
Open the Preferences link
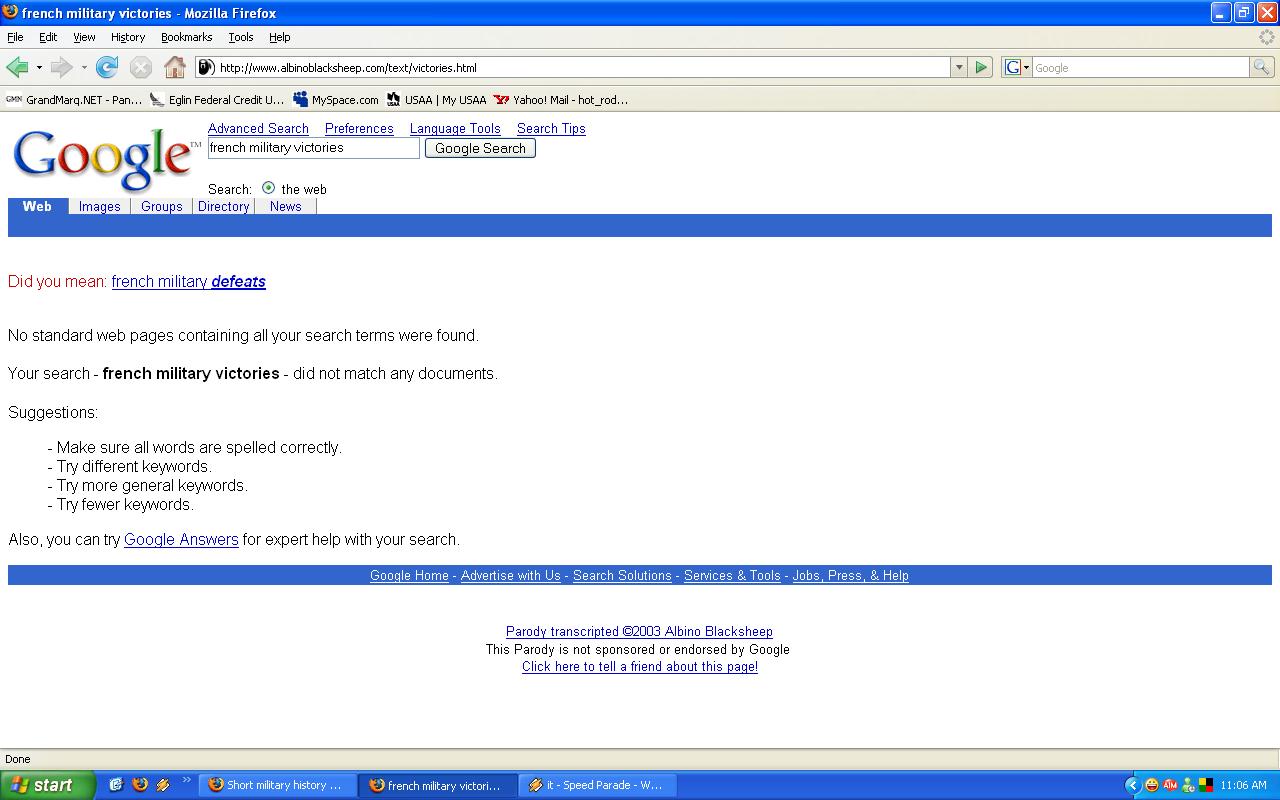coord(359,128)
